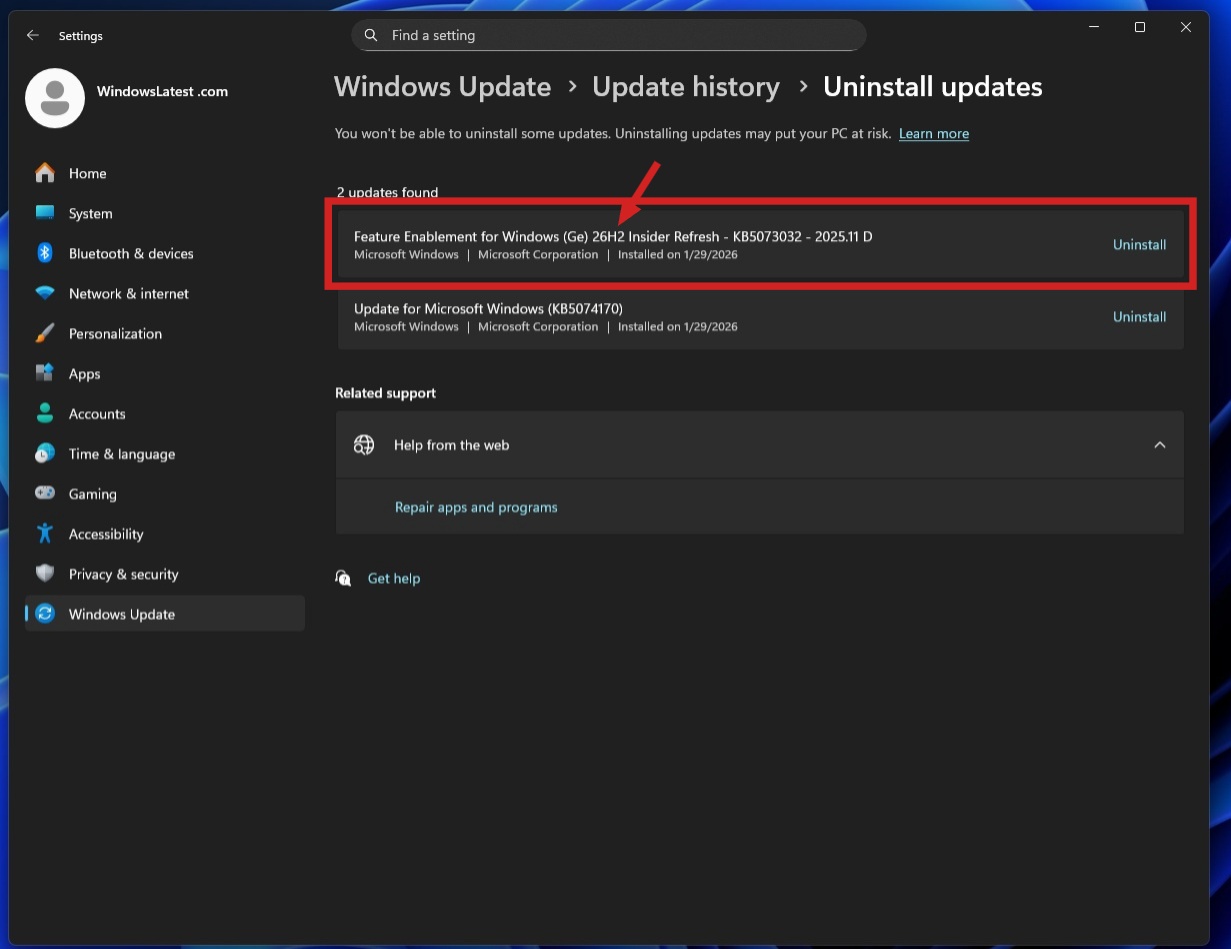The width and height of the screenshot is (1231, 949).
Task: Open Network & internet settings
Action: (x=128, y=293)
